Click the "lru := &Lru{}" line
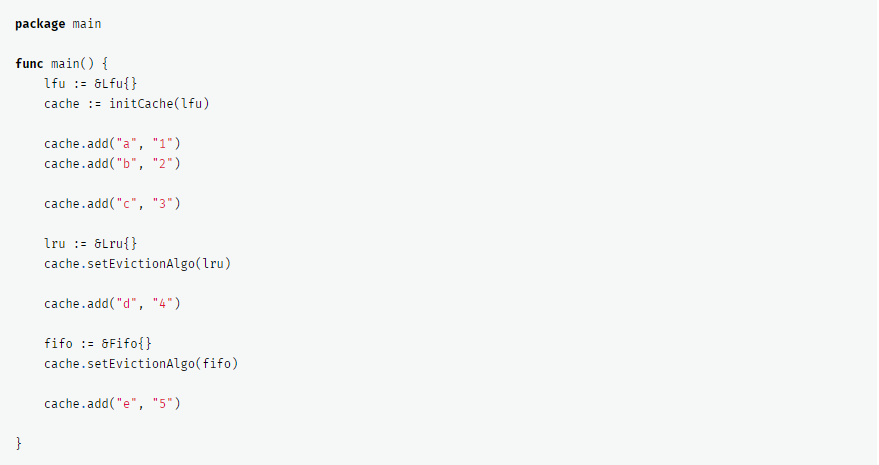Image resolution: width=879 pixels, height=465 pixels. coord(97,243)
